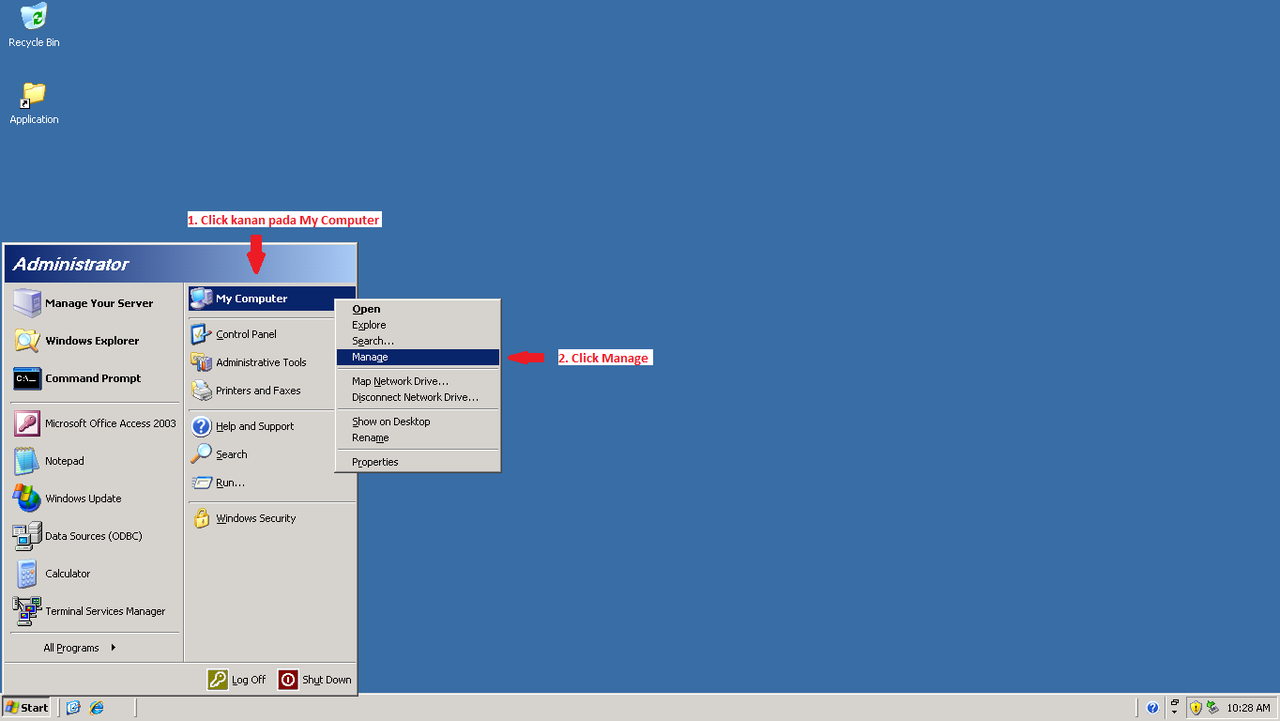Select Map Network Drive... option
The height and width of the screenshot is (721, 1280).
[x=417, y=381]
